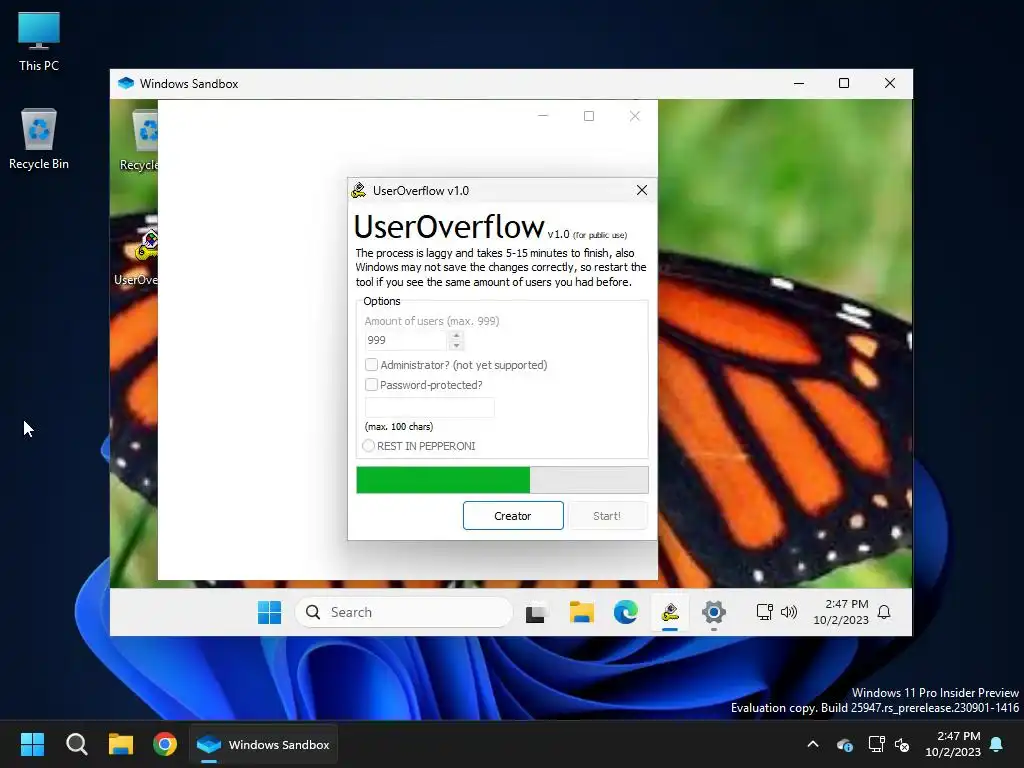The height and width of the screenshot is (768, 1024).
Task: Click the Sandbox network tray icon
Action: [764, 612]
